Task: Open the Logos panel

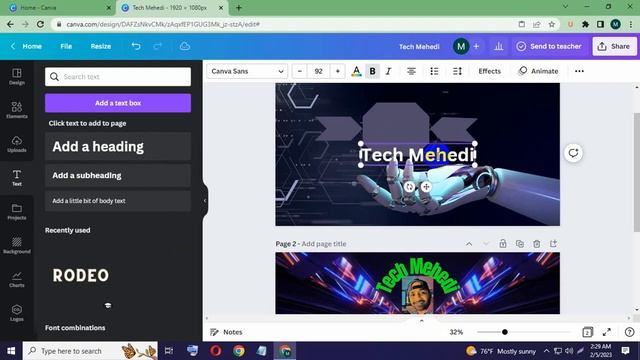Action: [17, 313]
